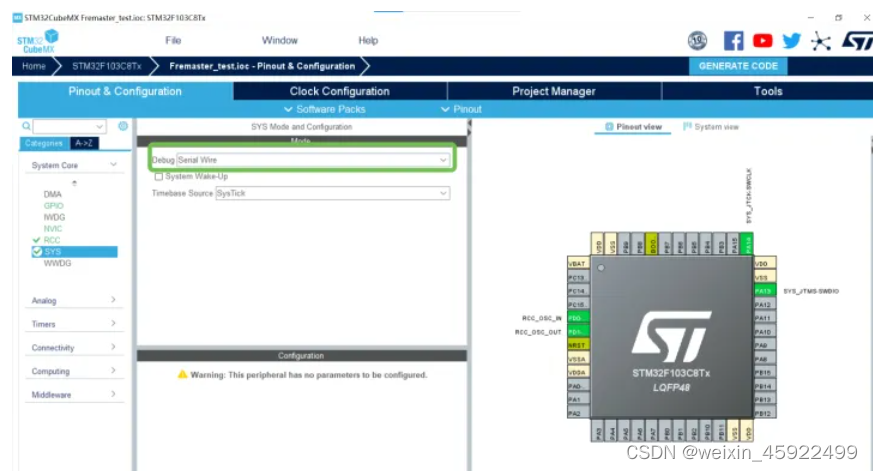Click the NRST pin on chip

(578, 345)
